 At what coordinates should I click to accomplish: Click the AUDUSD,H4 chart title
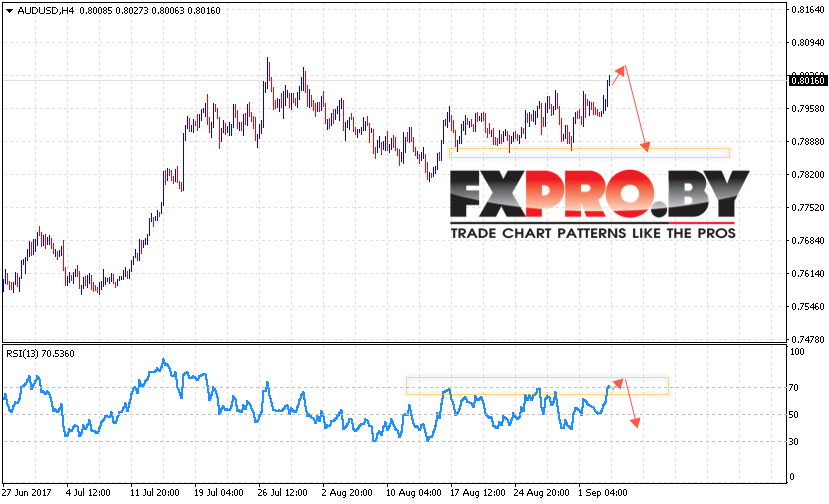(45, 11)
